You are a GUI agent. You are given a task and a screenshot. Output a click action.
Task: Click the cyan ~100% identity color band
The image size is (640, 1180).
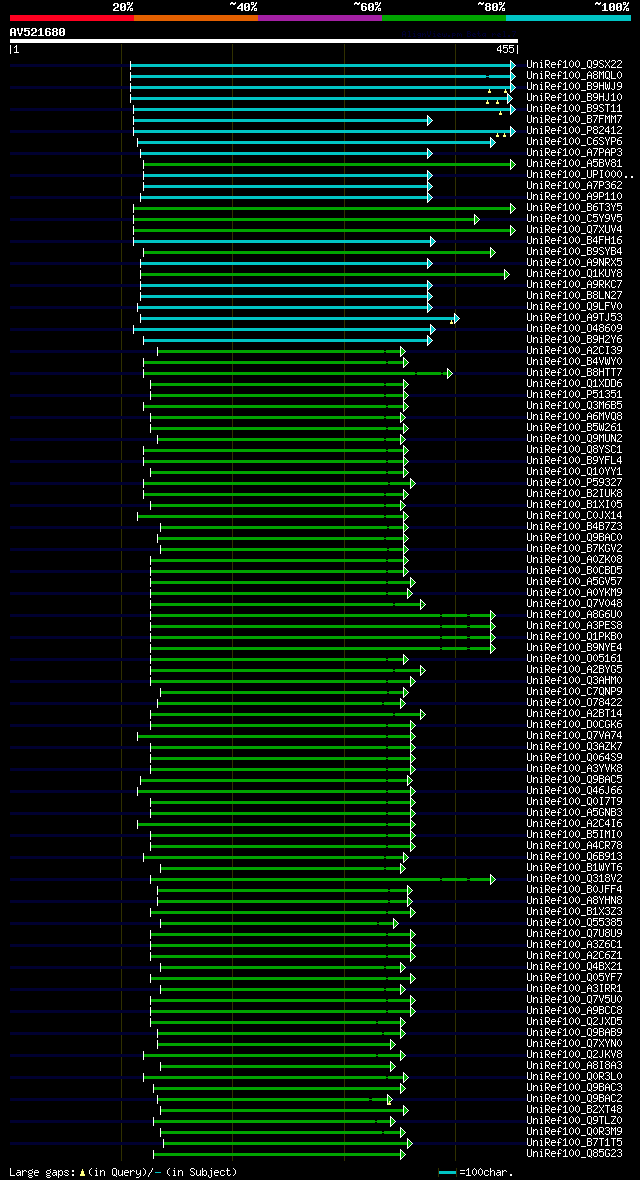click(568, 17)
